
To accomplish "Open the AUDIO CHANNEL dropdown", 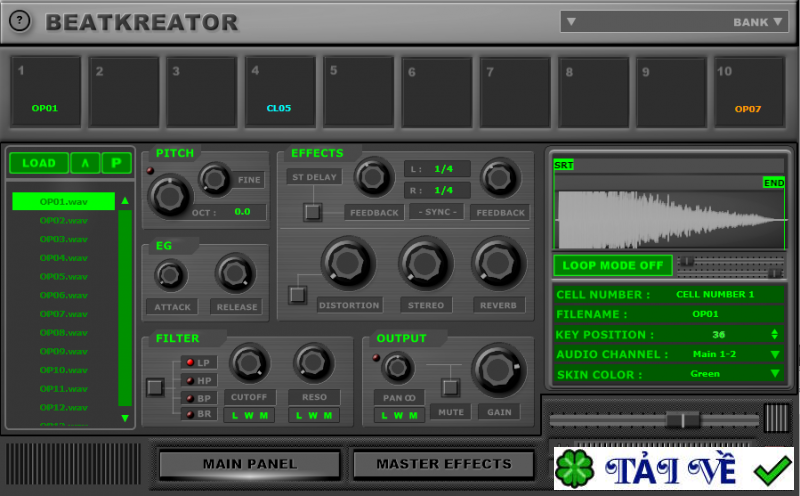I will [x=774, y=354].
